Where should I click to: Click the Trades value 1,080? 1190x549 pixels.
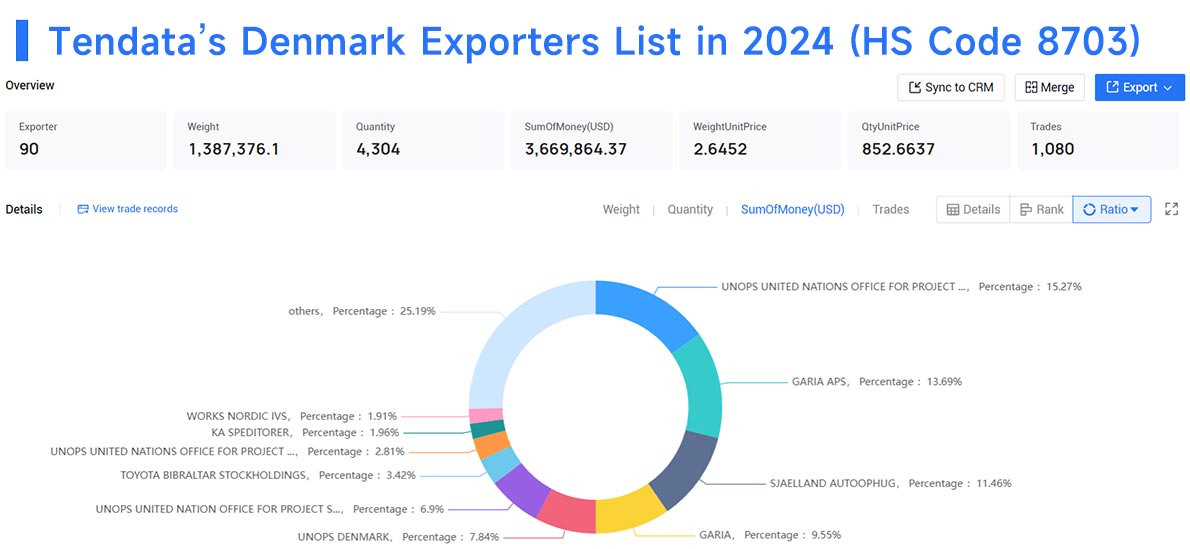[1052, 150]
